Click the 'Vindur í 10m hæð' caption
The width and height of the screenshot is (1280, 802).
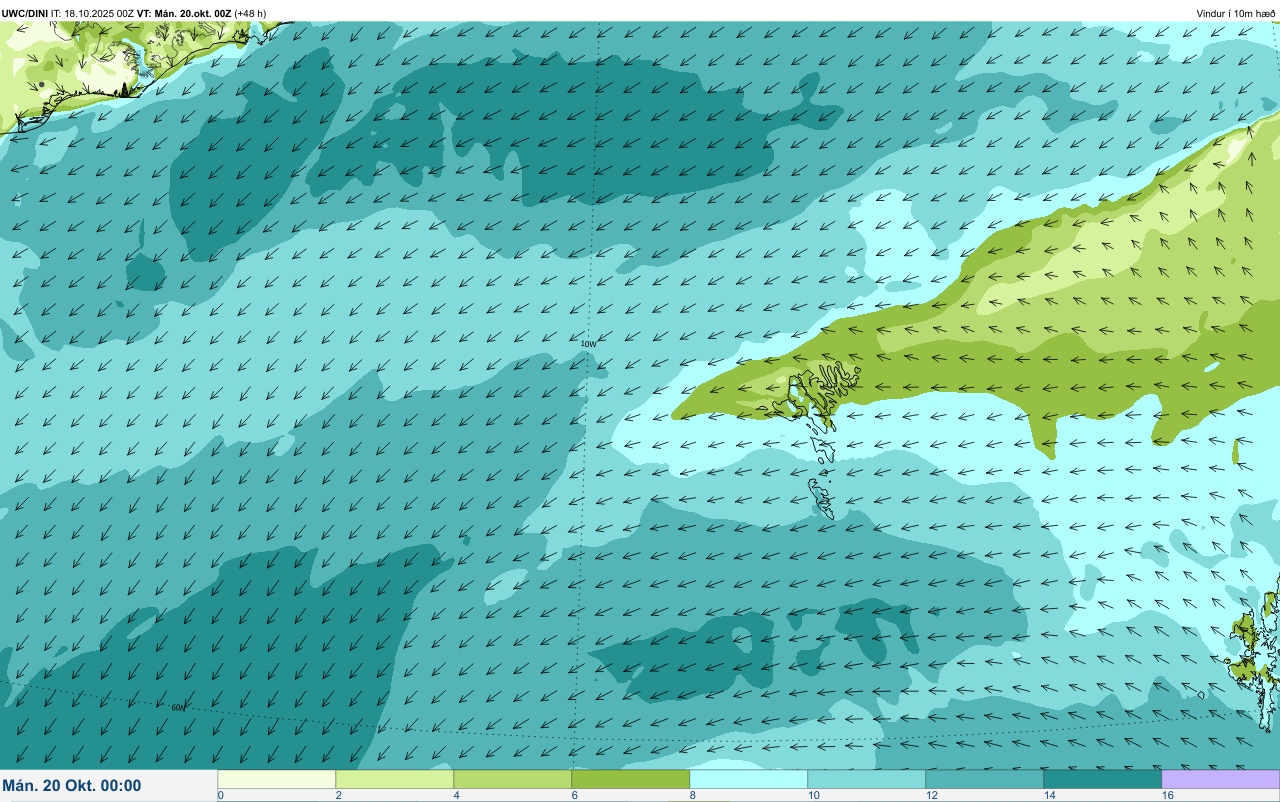click(1235, 14)
